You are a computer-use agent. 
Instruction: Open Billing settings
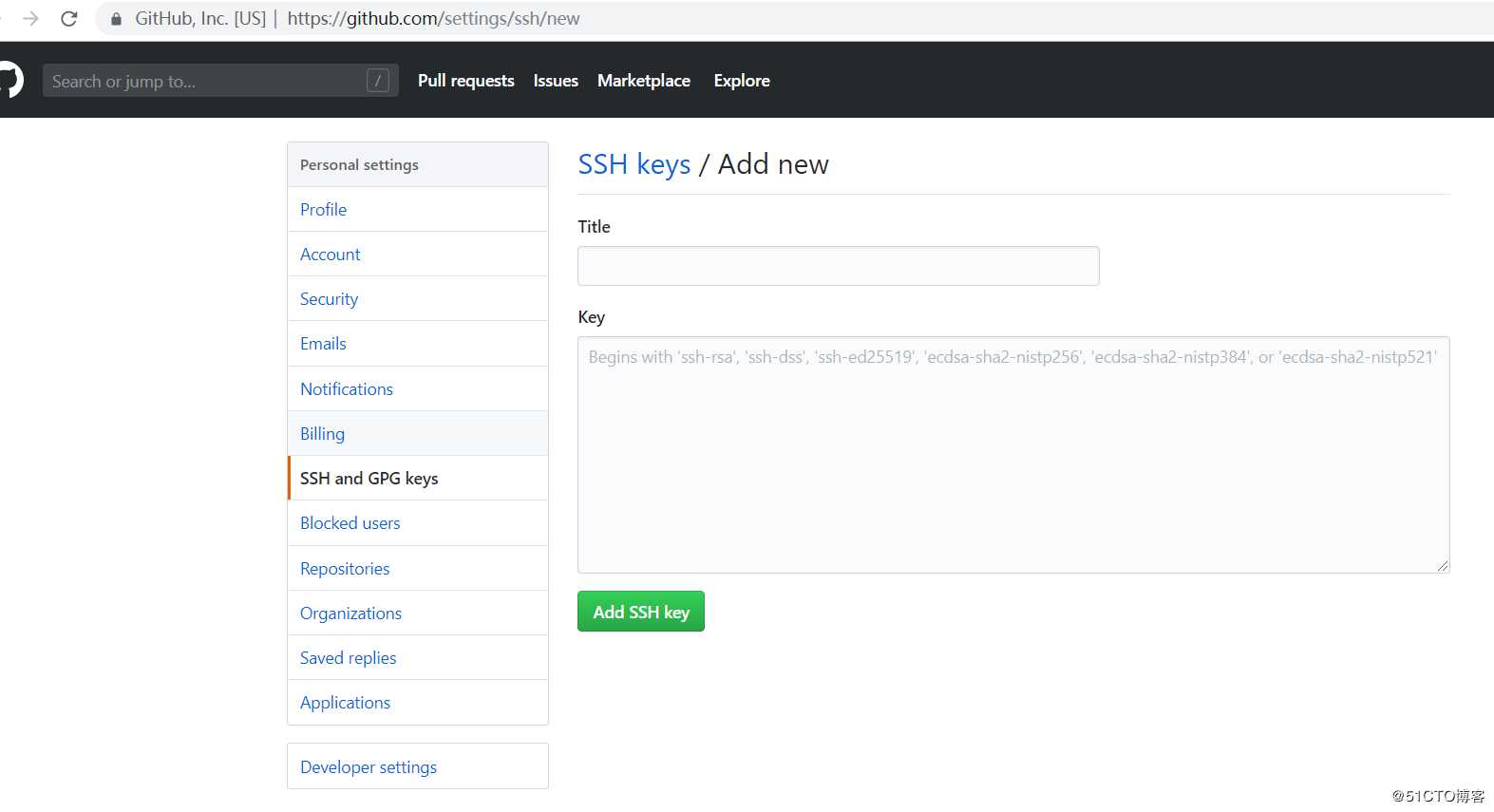pyautogui.click(x=418, y=433)
